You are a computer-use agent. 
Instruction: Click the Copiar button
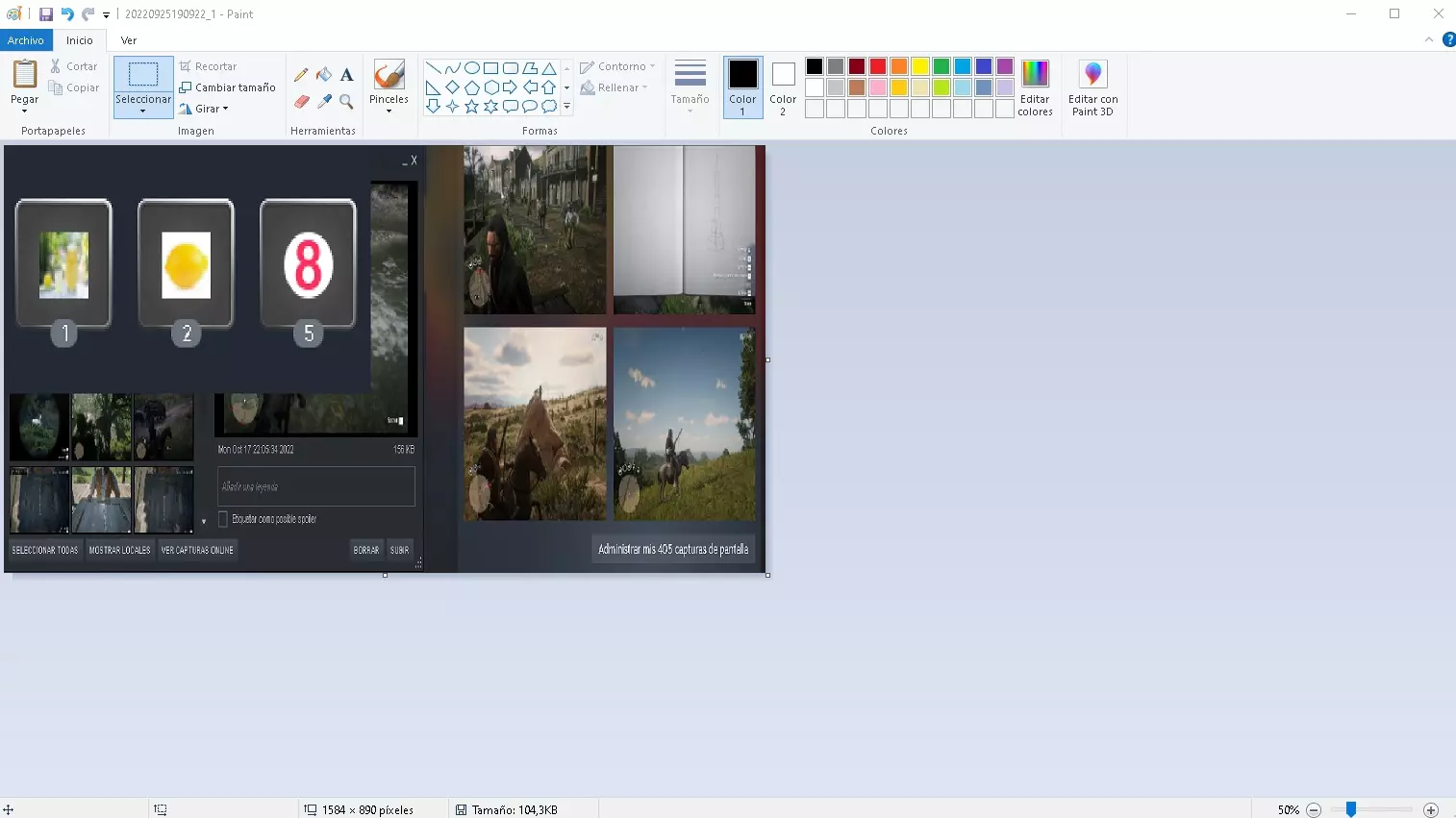(74, 87)
